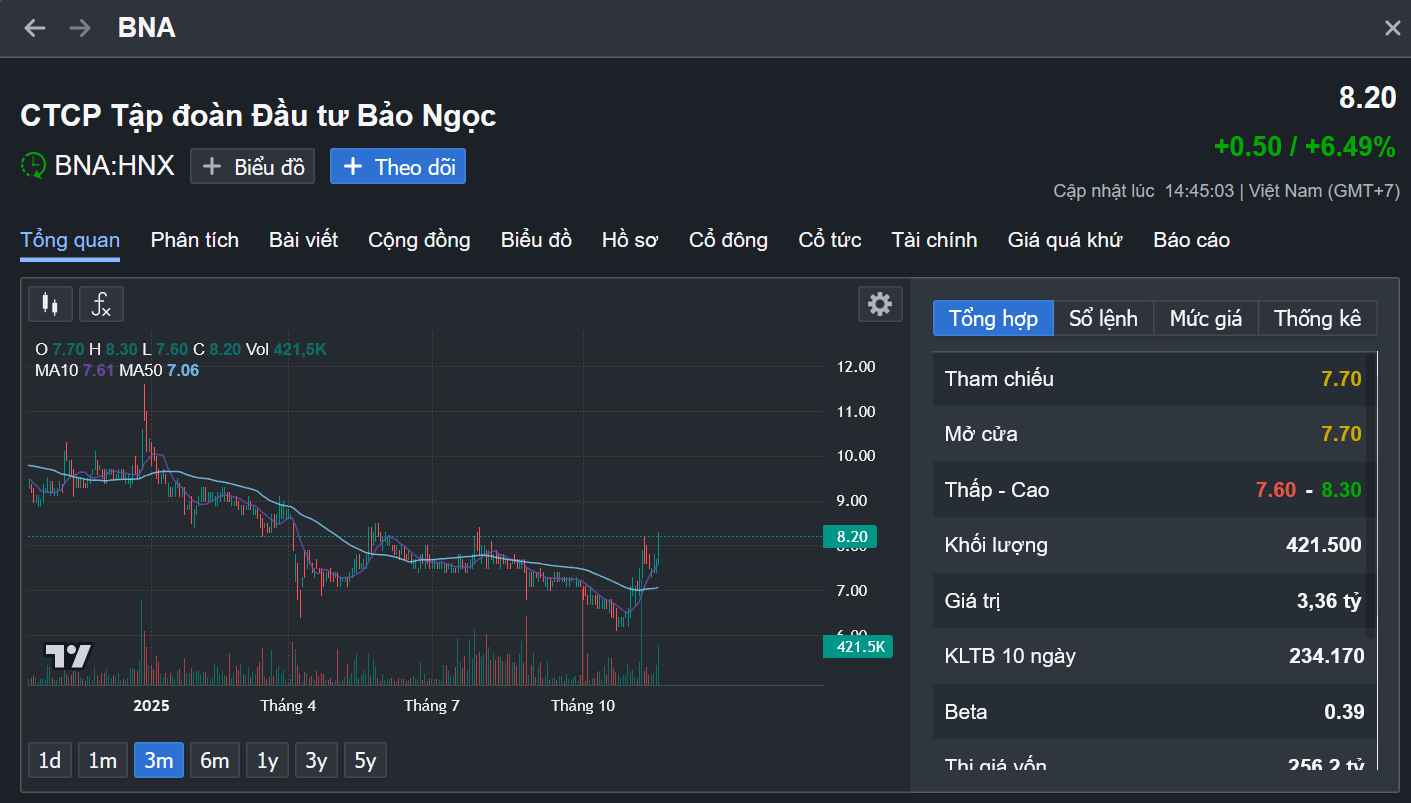1411x803 pixels.
Task: Click the KLTB 10 ngày value 234.170
Action: point(1327,657)
